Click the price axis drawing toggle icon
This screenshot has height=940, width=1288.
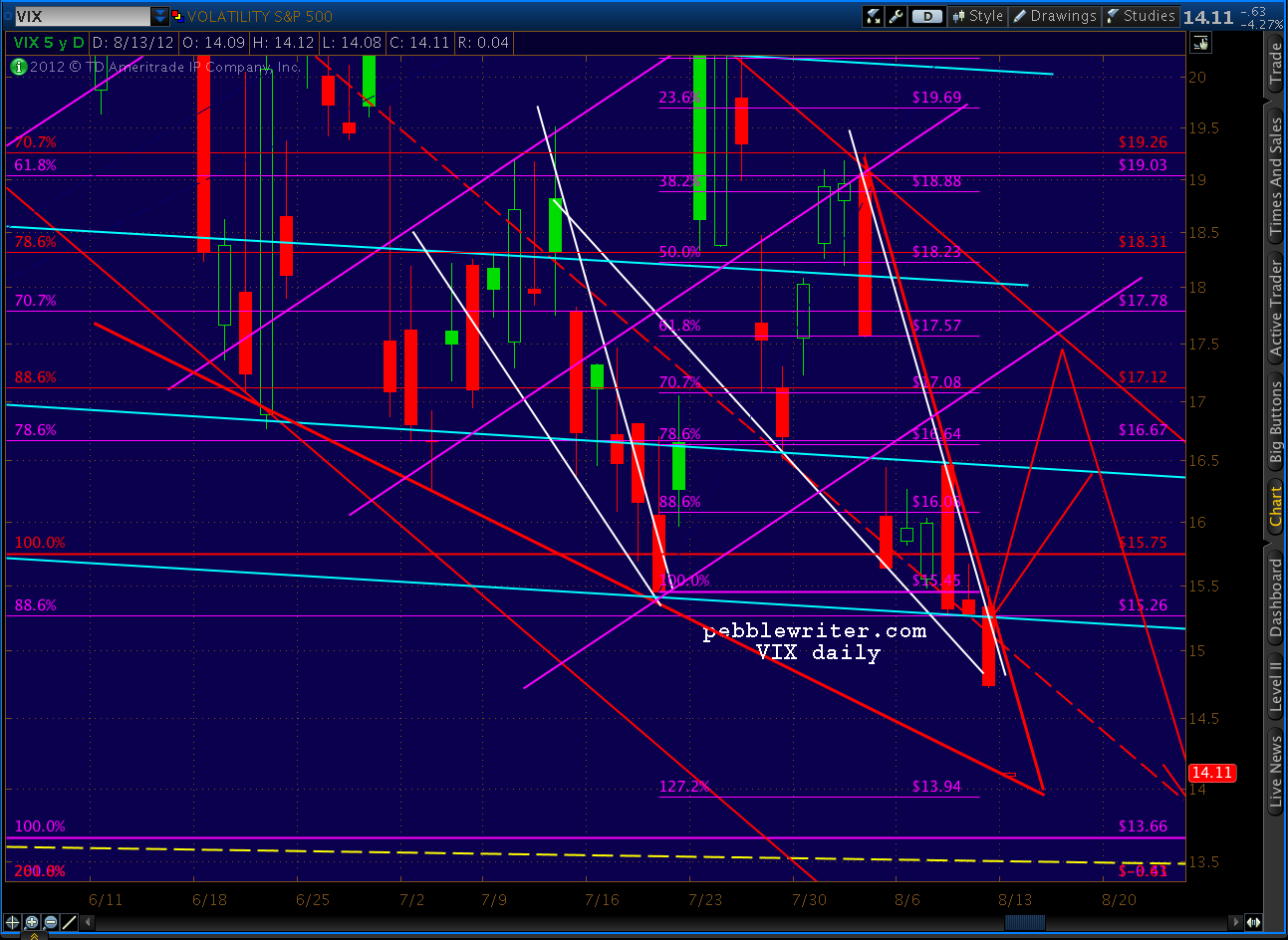coord(1200,43)
